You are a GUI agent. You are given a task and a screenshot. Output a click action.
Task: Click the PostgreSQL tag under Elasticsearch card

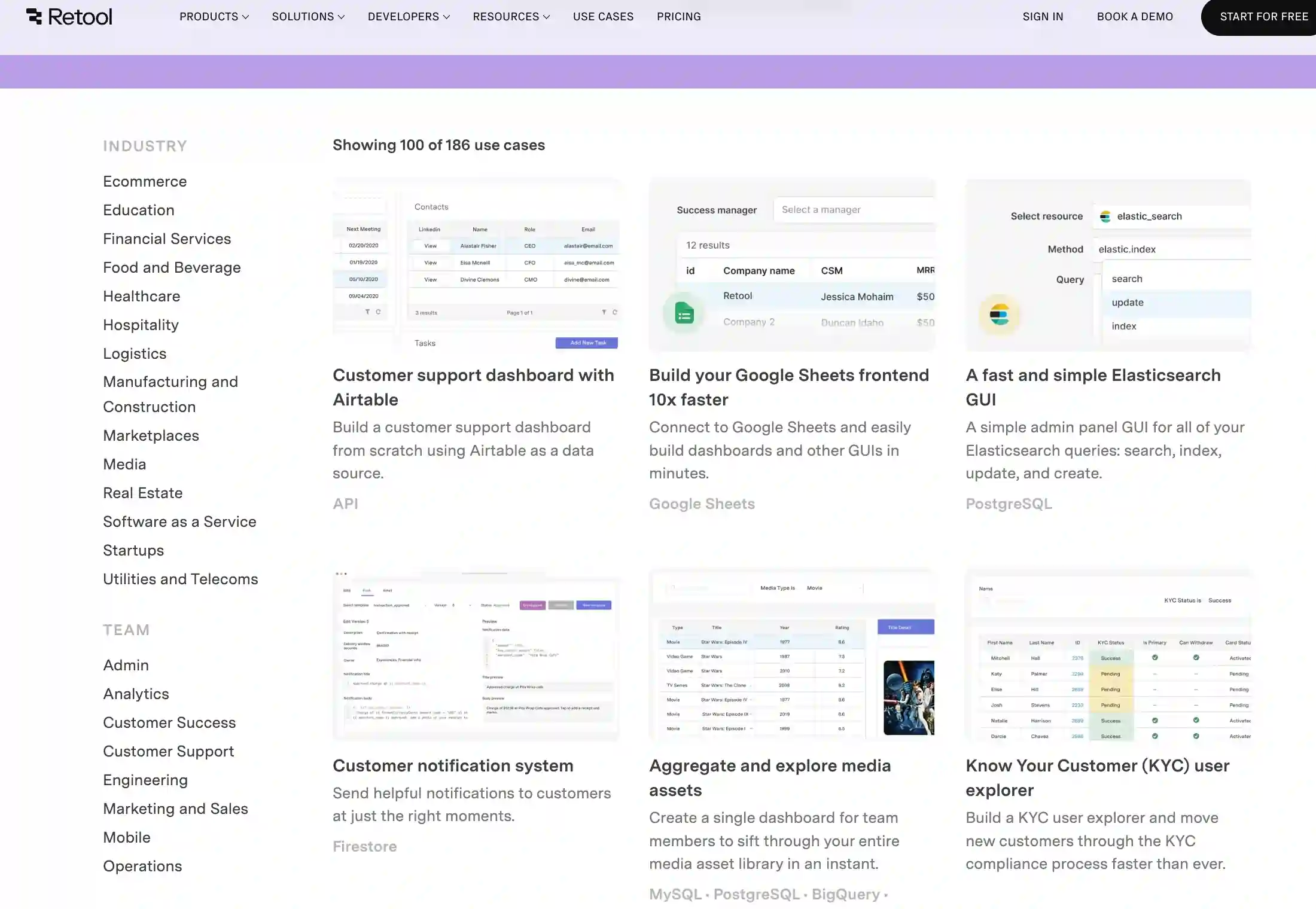pyautogui.click(x=1009, y=504)
